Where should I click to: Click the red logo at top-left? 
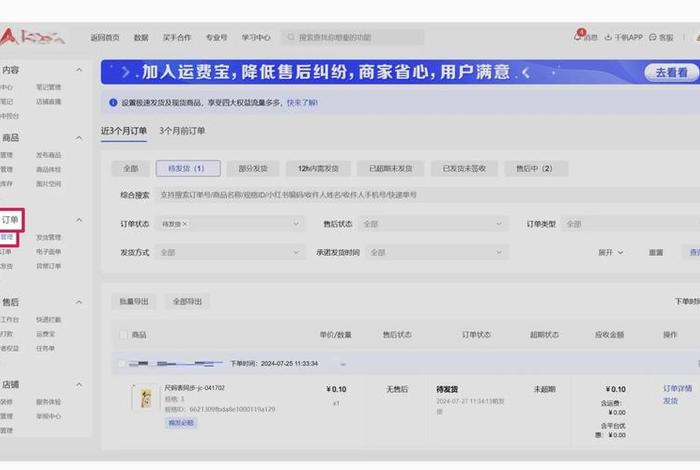(31, 37)
